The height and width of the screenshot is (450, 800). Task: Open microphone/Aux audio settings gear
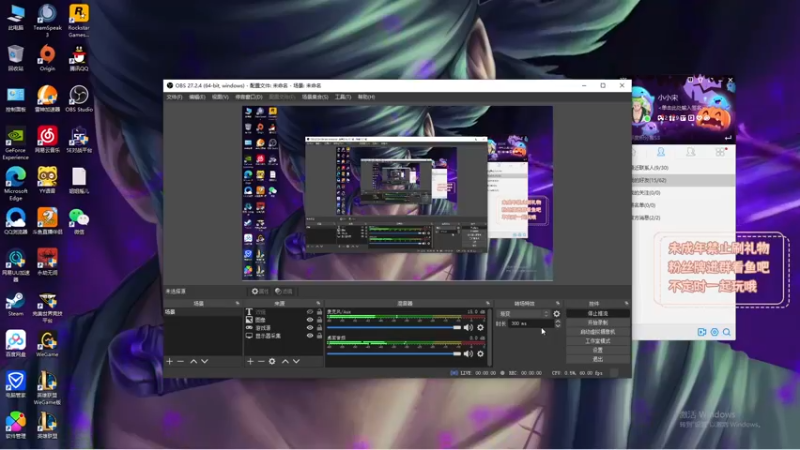pyautogui.click(x=480, y=328)
